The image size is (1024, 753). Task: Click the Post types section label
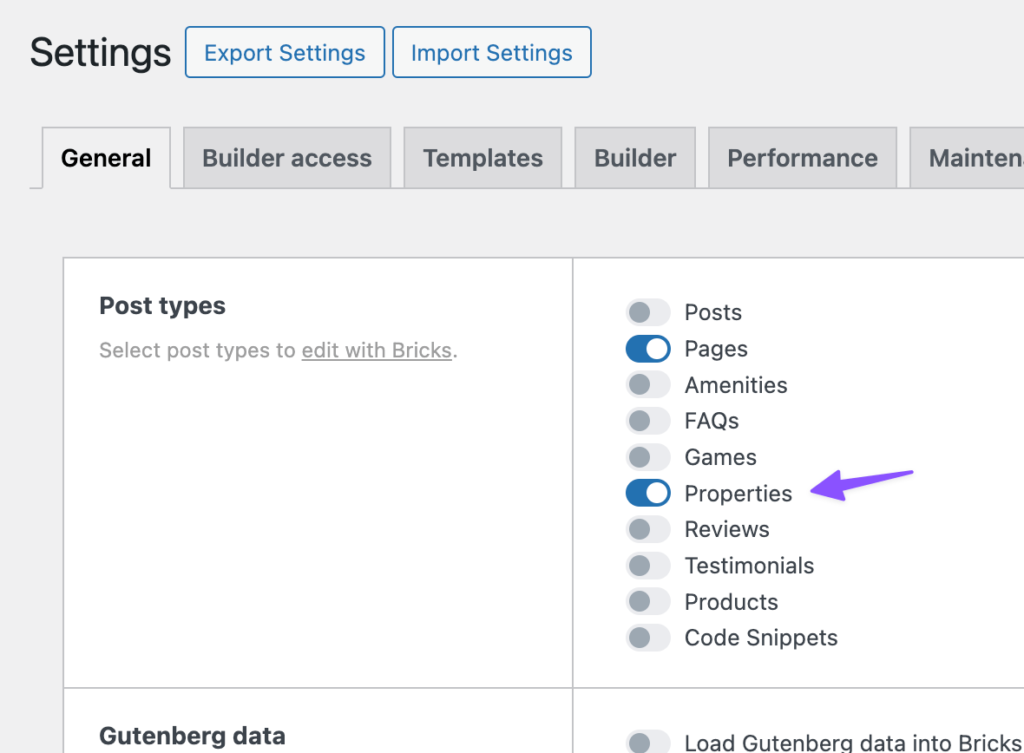click(163, 306)
